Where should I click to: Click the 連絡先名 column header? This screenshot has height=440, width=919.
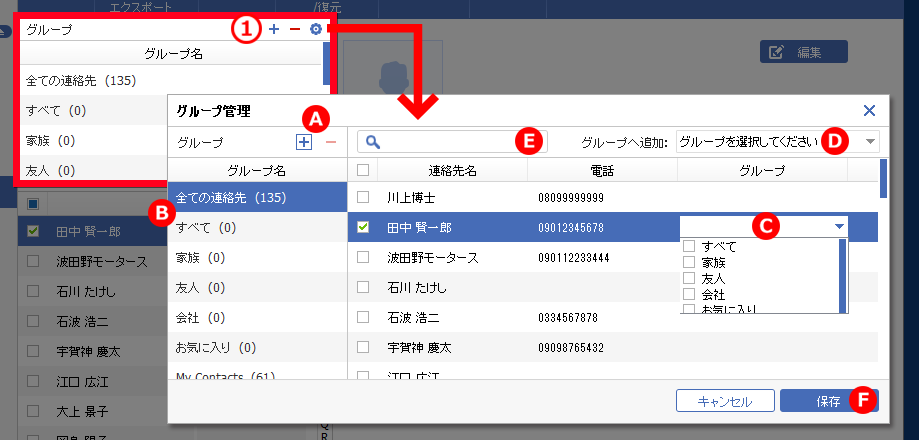pos(452,170)
